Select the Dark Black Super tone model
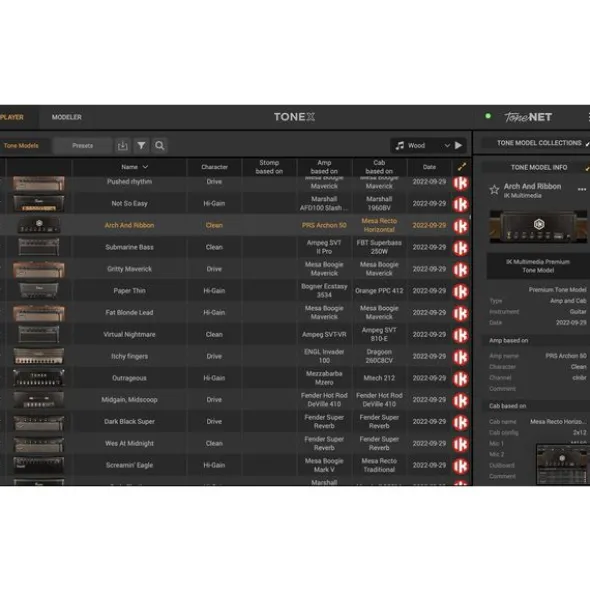Image resolution: width=590 pixels, height=591 pixels. tap(129, 421)
